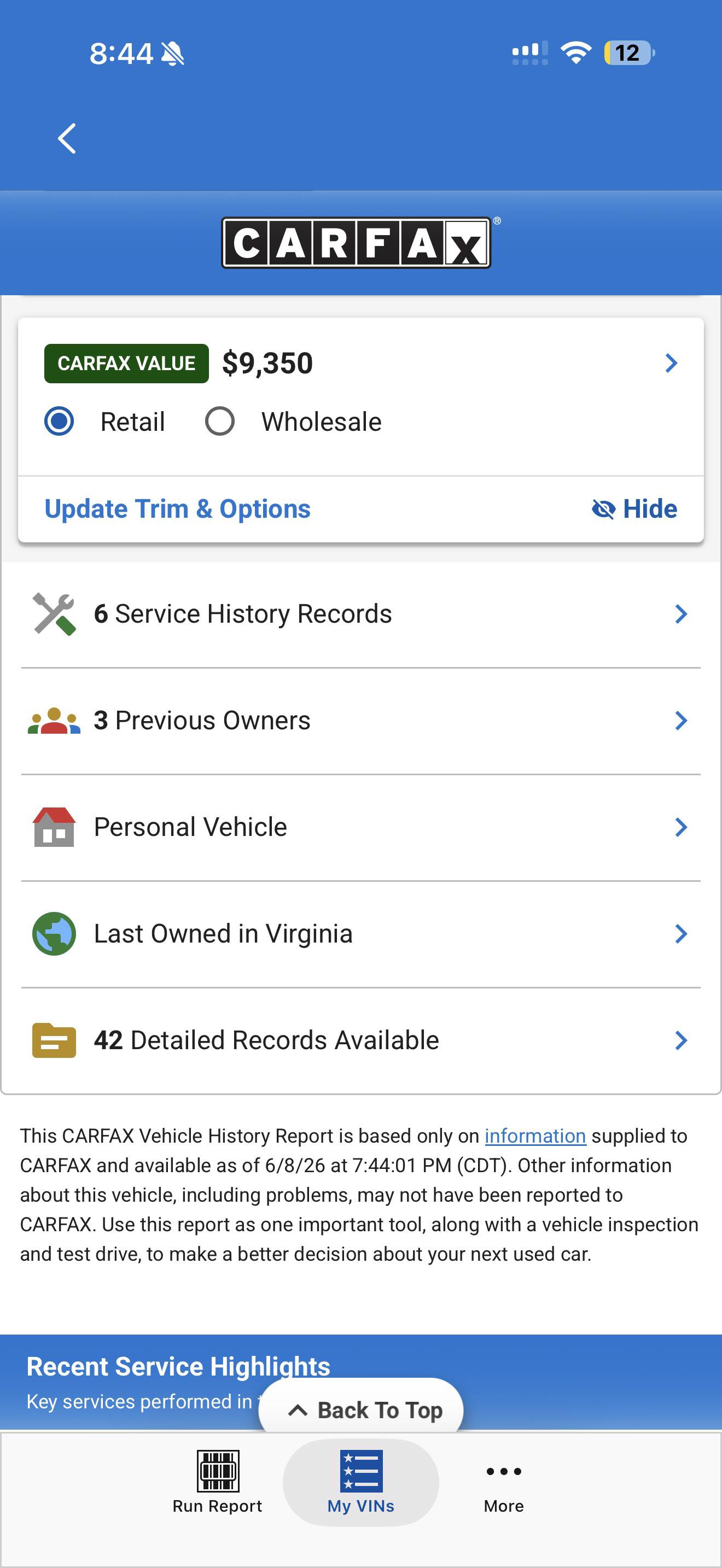Tap the globe Last Owned icon
Viewport: 722px width, 1568px height.
pyautogui.click(x=54, y=933)
